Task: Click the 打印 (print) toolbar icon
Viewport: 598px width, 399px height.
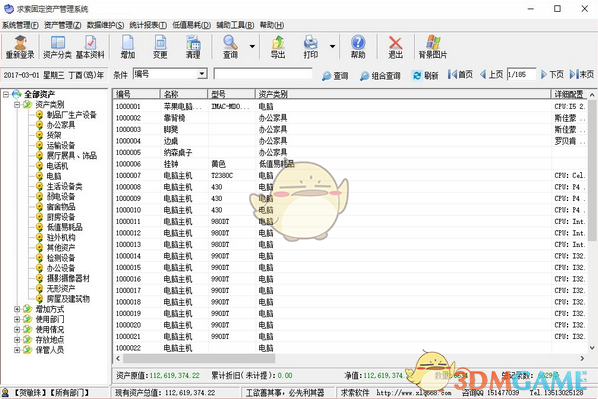Action: coord(311,47)
